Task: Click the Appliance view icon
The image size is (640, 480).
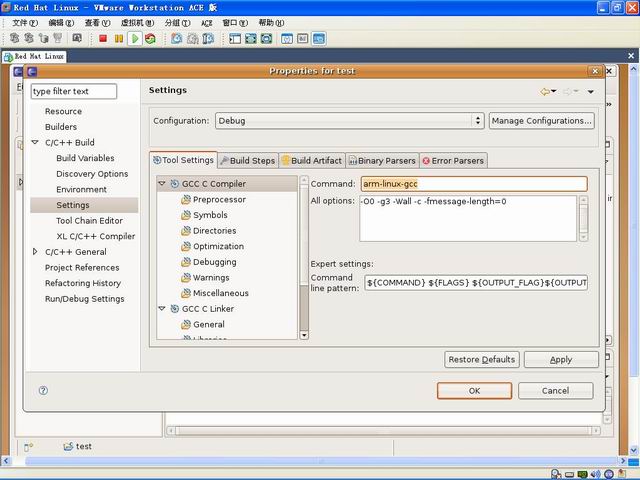Action: pos(302,39)
